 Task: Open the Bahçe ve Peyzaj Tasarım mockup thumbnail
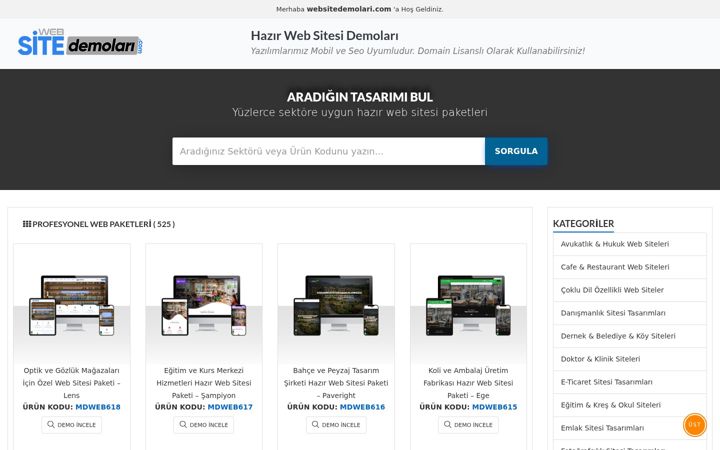[336, 305]
